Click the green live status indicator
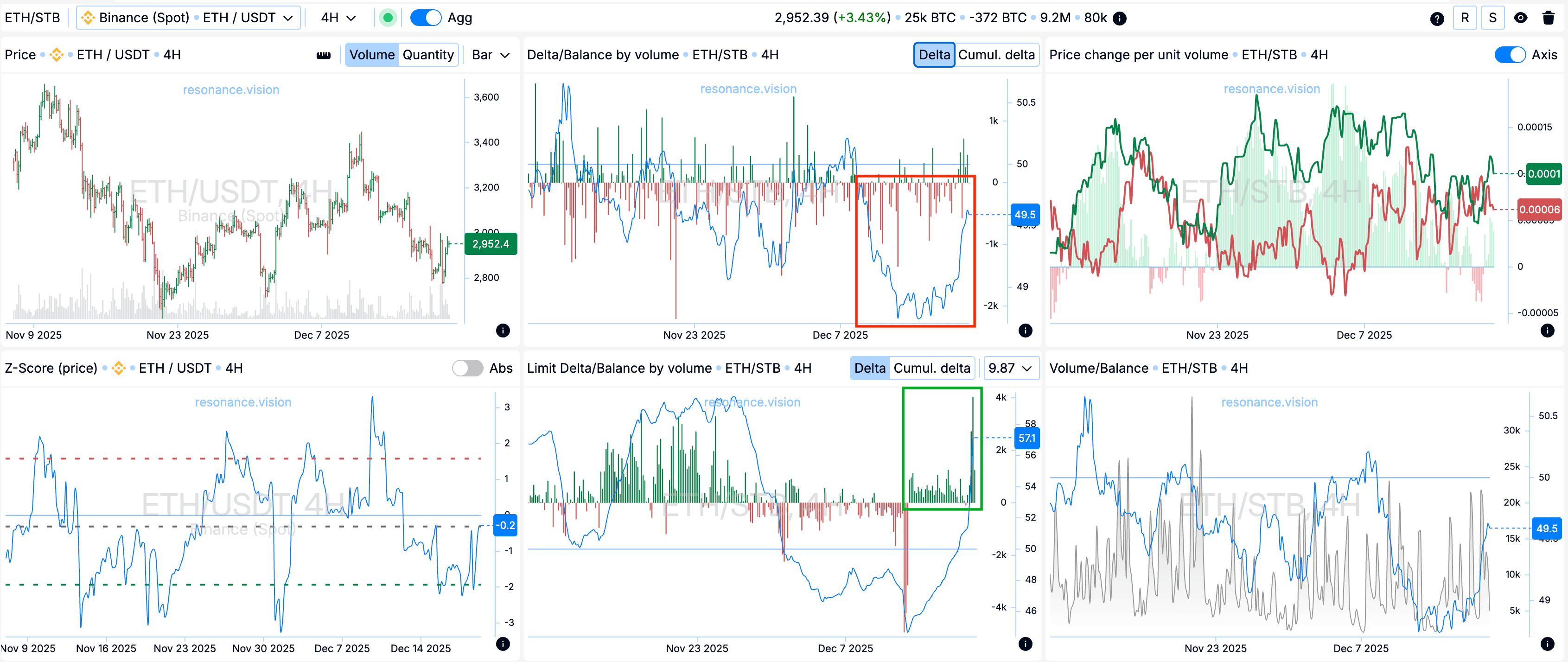Image resolution: width=1568 pixels, height=662 pixels. [x=388, y=18]
